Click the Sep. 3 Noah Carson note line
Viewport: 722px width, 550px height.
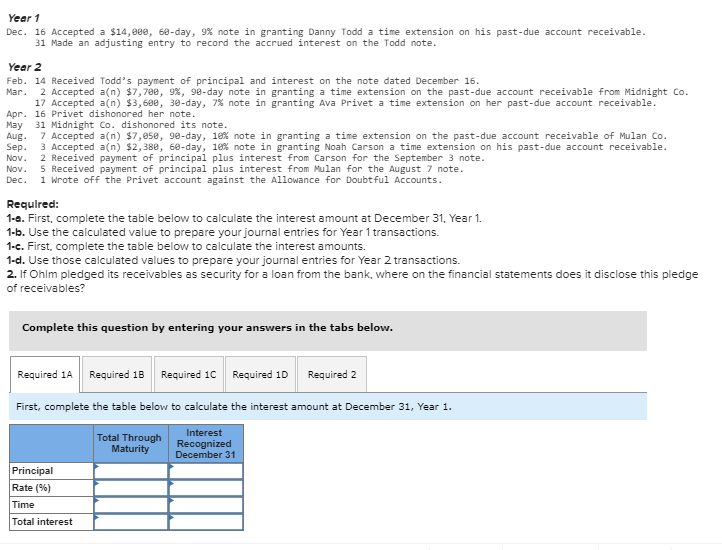(x=337, y=147)
